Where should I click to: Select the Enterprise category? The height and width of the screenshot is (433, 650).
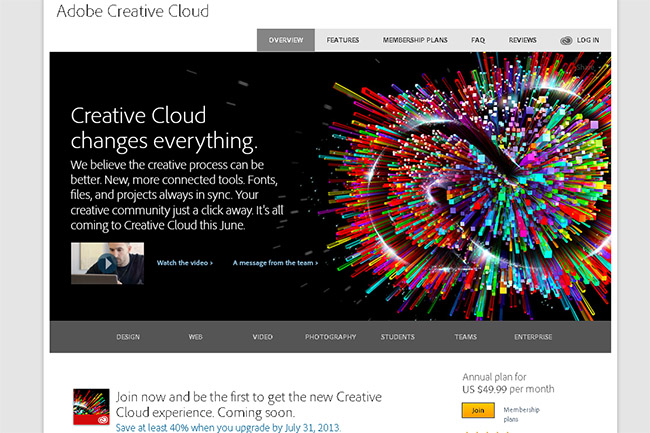pos(533,337)
